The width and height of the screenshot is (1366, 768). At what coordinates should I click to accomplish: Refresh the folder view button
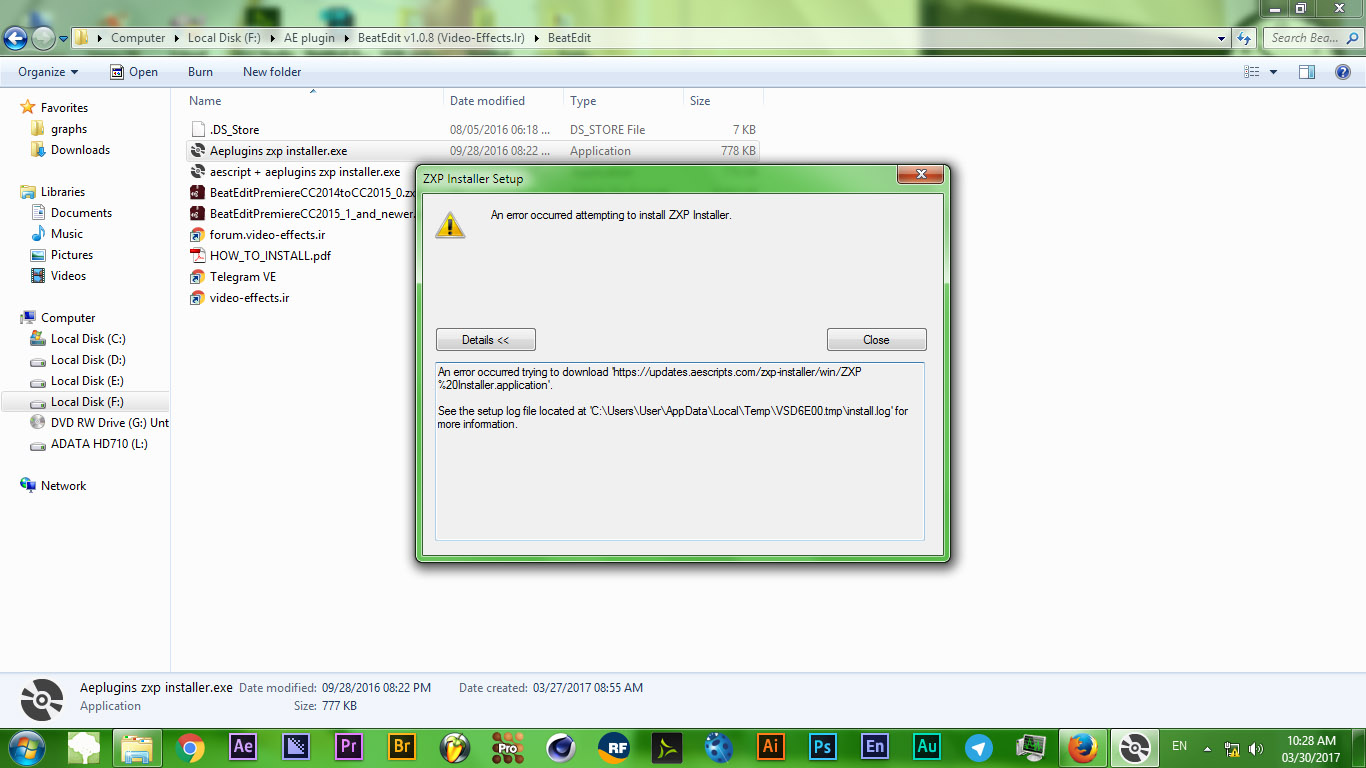(x=1244, y=38)
